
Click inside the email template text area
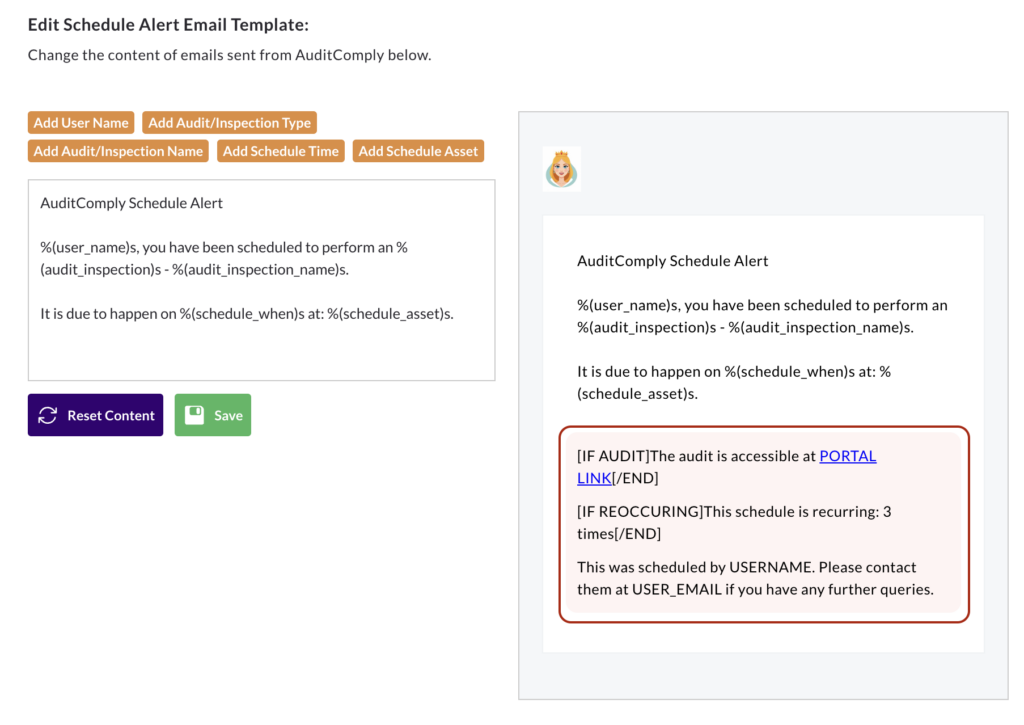tap(261, 280)
